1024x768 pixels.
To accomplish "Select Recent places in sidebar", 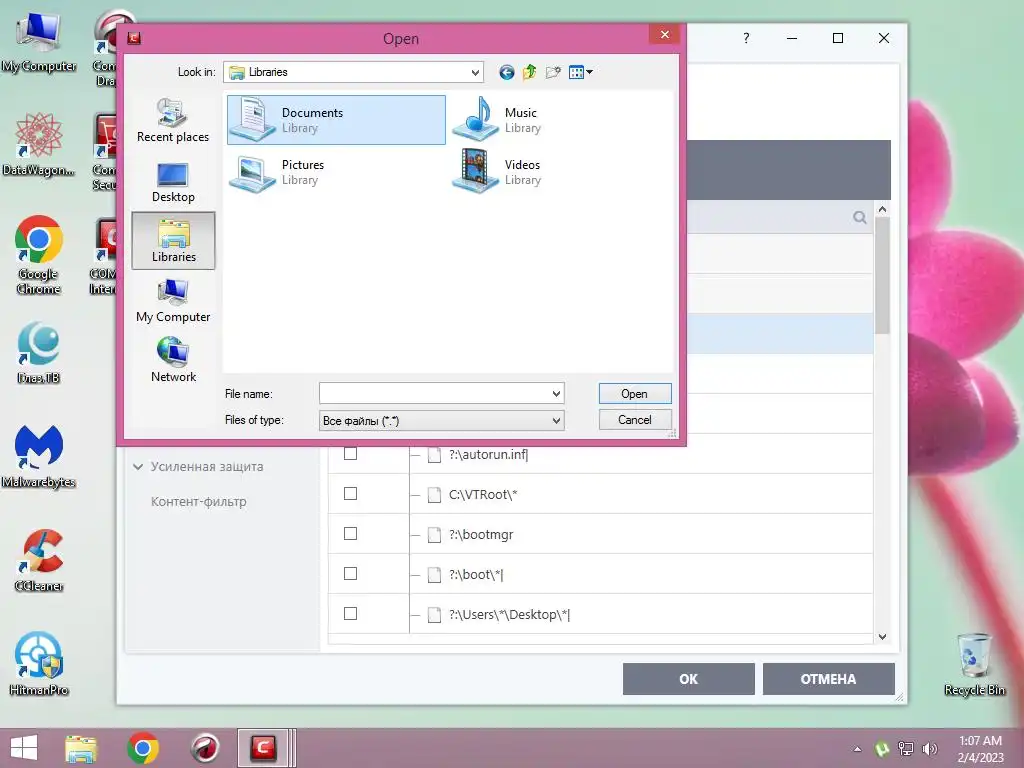I will (x=173, y=121).
